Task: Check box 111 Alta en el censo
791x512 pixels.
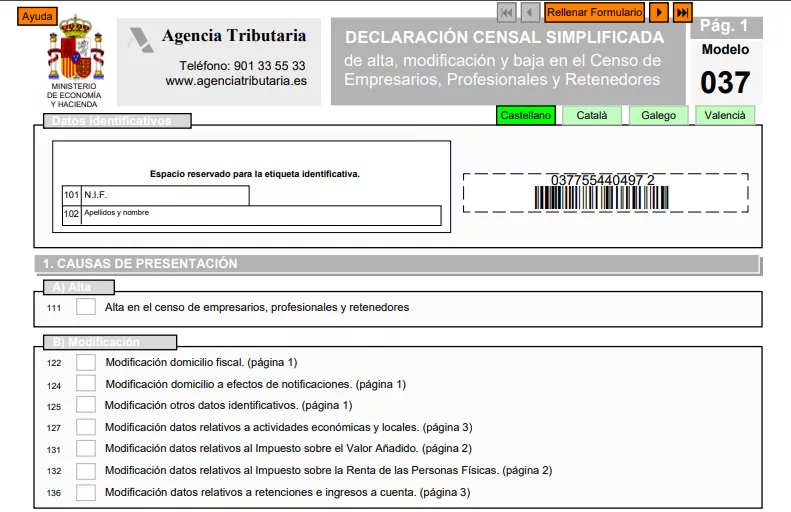Action: tap(86, 307)
